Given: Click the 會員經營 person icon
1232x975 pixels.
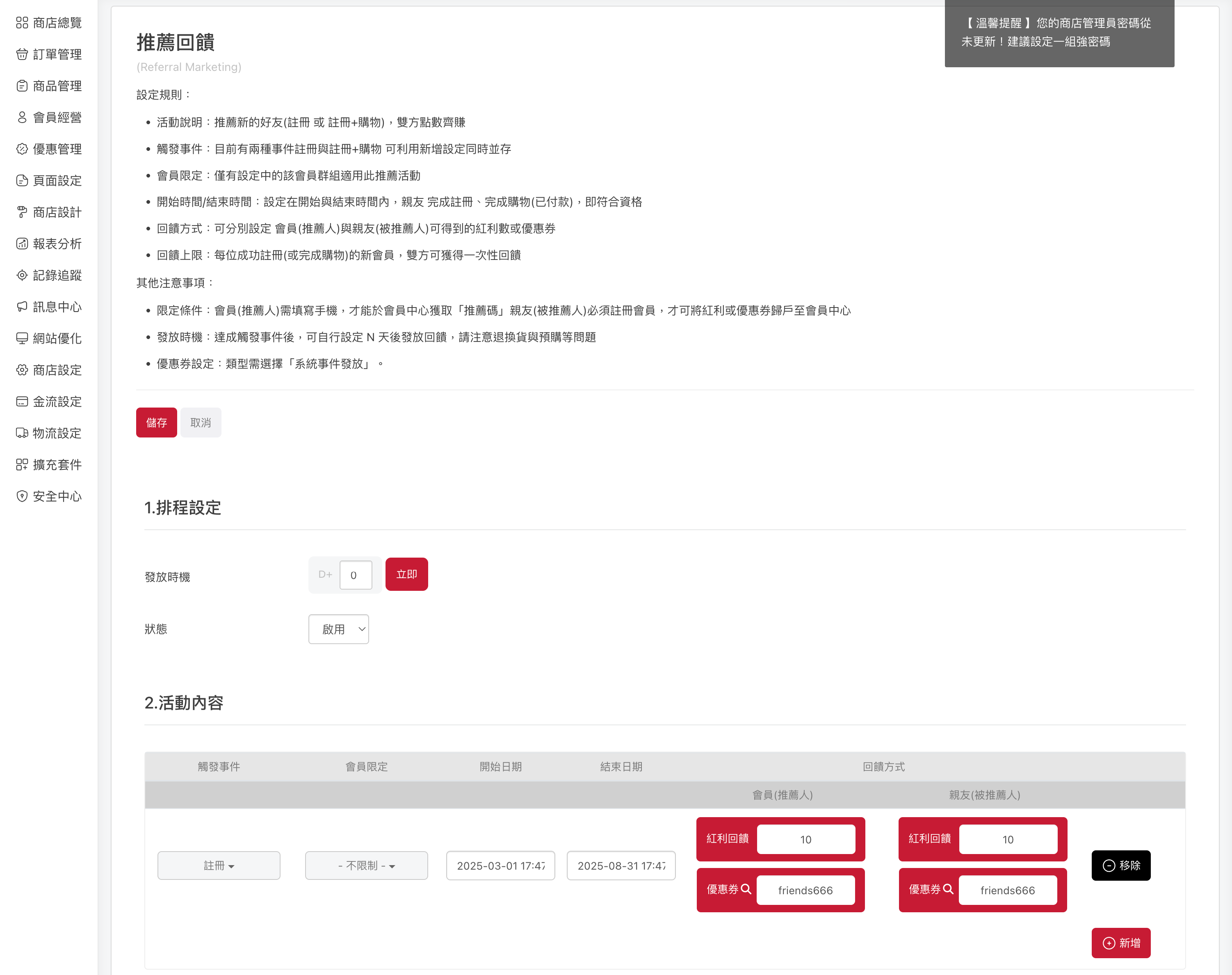Looking at the screenshot, I should pyautogui.click(x=22, y=118).
